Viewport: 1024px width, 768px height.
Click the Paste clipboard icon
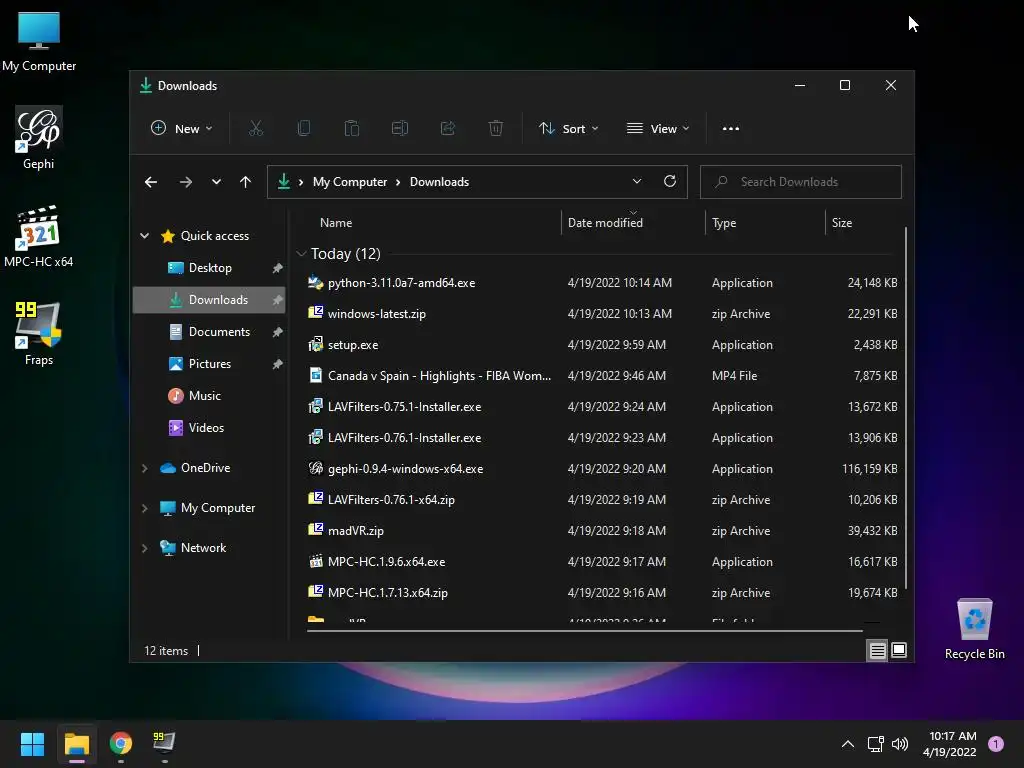point(351,129)
